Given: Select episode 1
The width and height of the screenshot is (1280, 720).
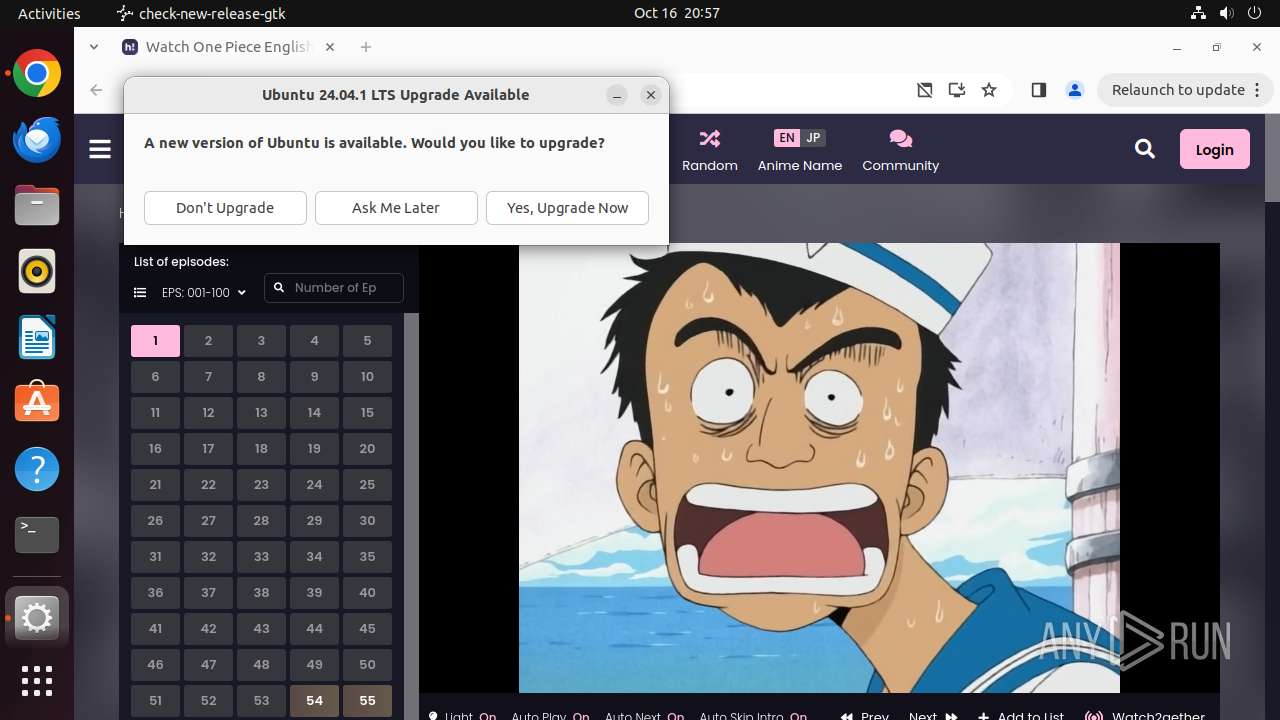Looking at the screenshot, I should coord(155,341).
